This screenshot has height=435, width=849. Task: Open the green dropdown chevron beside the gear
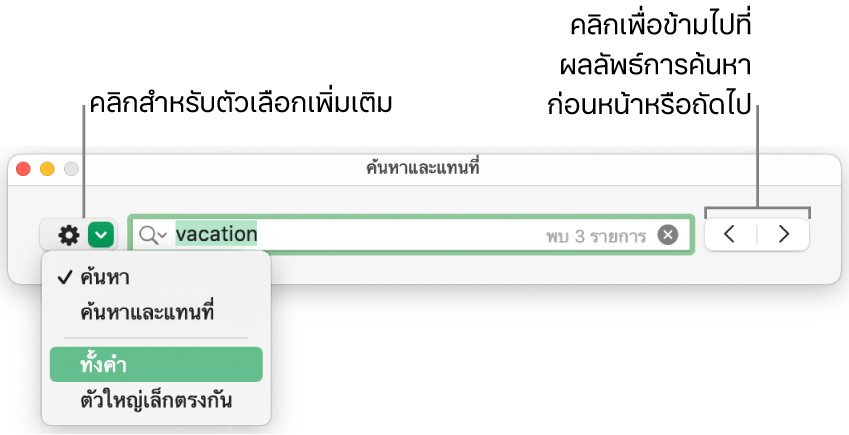click(x=102, y=235)
